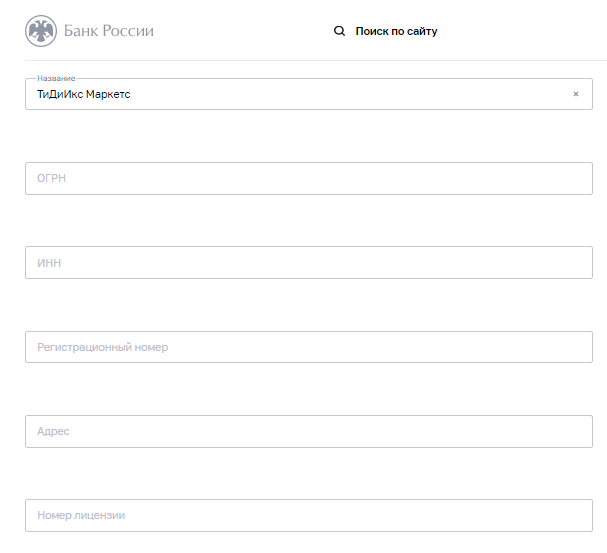Focus the Регистрационный номер field
This screenshot has width=607, height=553.
309,347
